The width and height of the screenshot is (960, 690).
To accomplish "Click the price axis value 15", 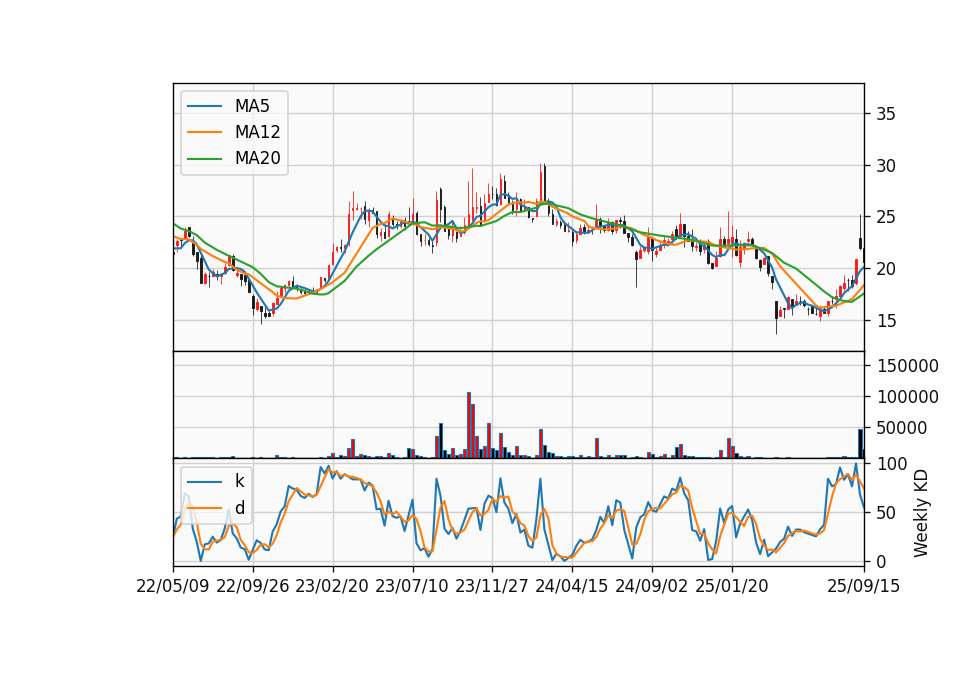I will (x=886, y=321).
